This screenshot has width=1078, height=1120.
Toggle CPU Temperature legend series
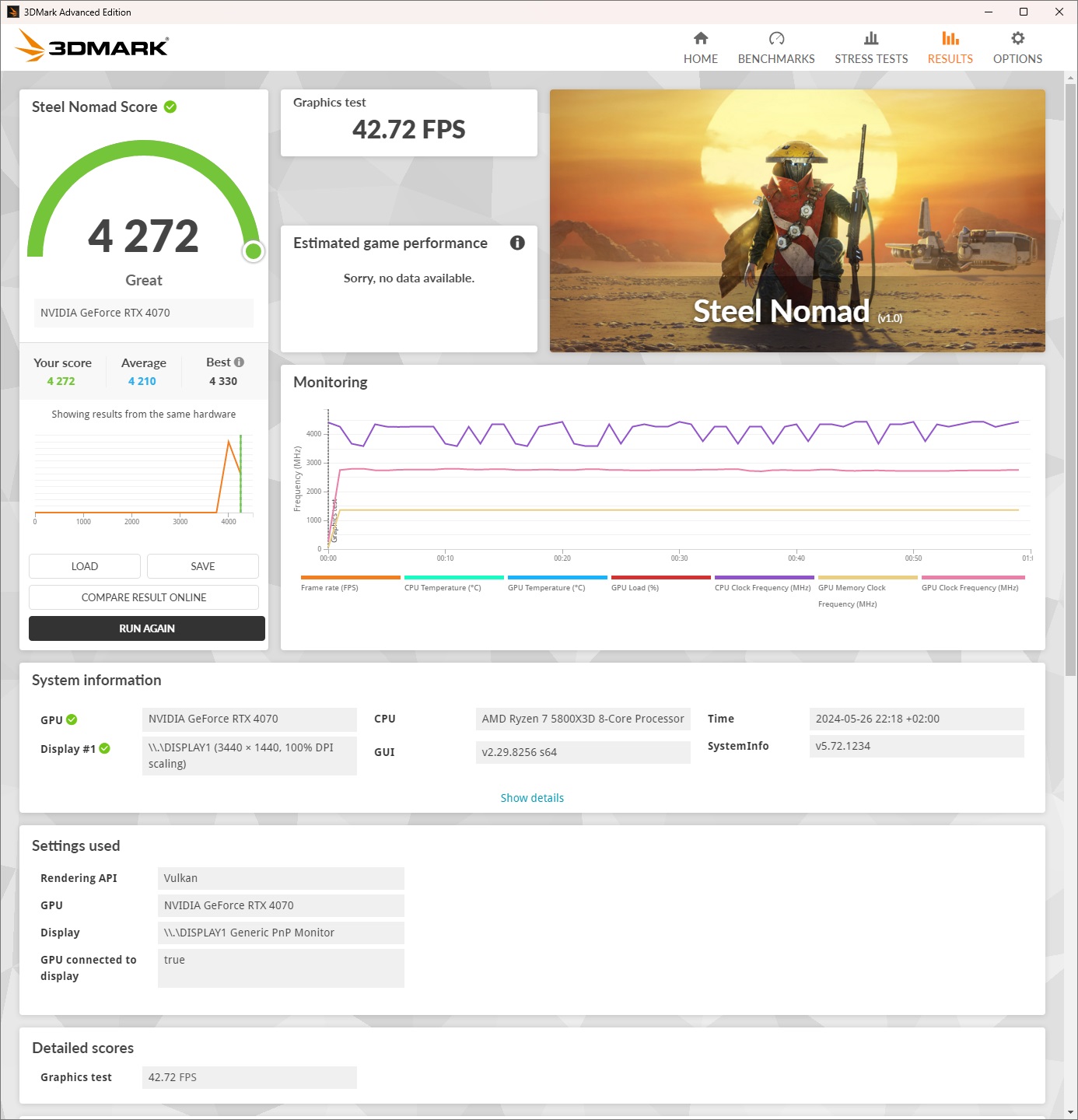coord(453,583)
